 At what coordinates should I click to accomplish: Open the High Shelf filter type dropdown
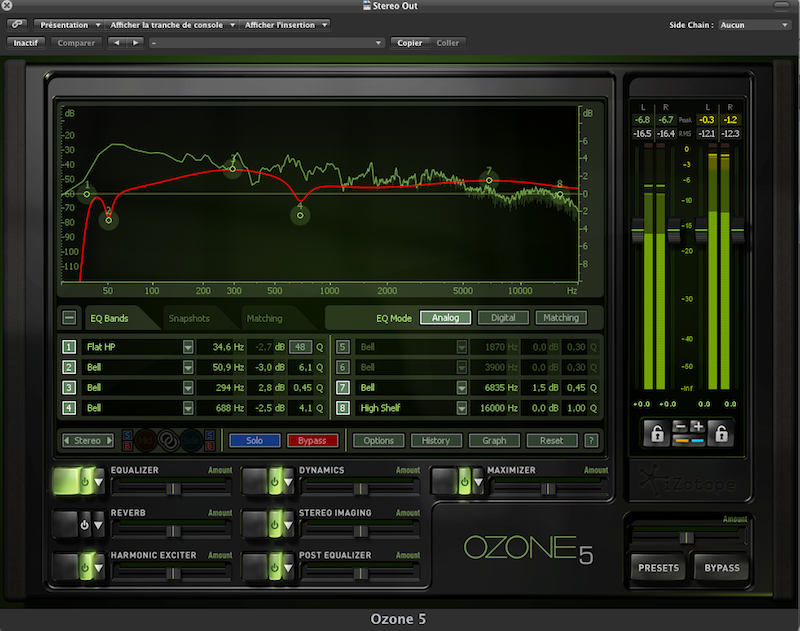[461, 408]
